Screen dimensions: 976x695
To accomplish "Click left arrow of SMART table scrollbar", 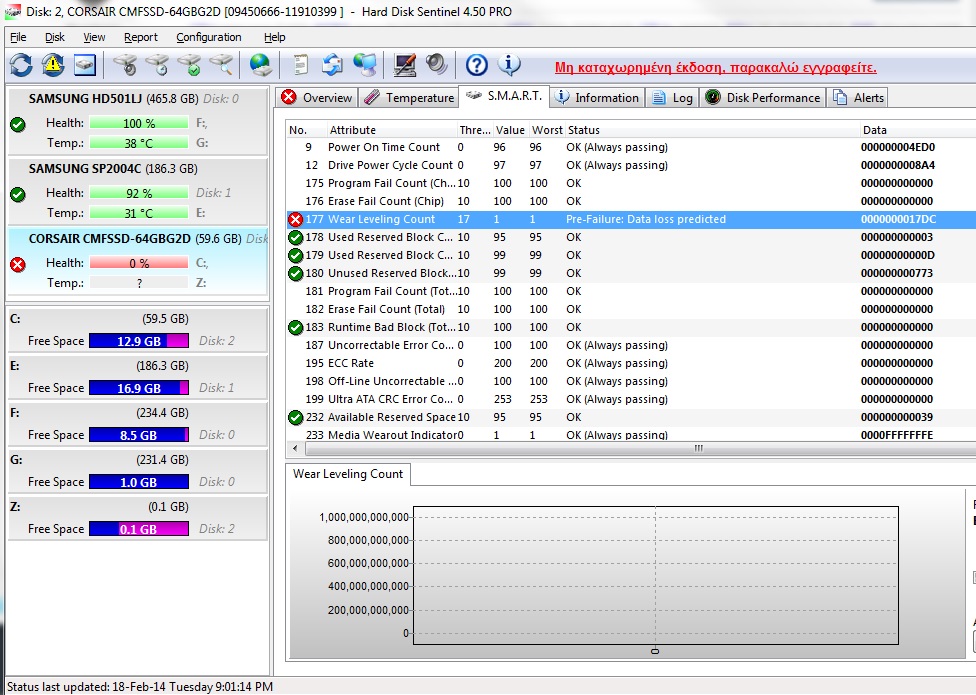I will coord(295,448).
